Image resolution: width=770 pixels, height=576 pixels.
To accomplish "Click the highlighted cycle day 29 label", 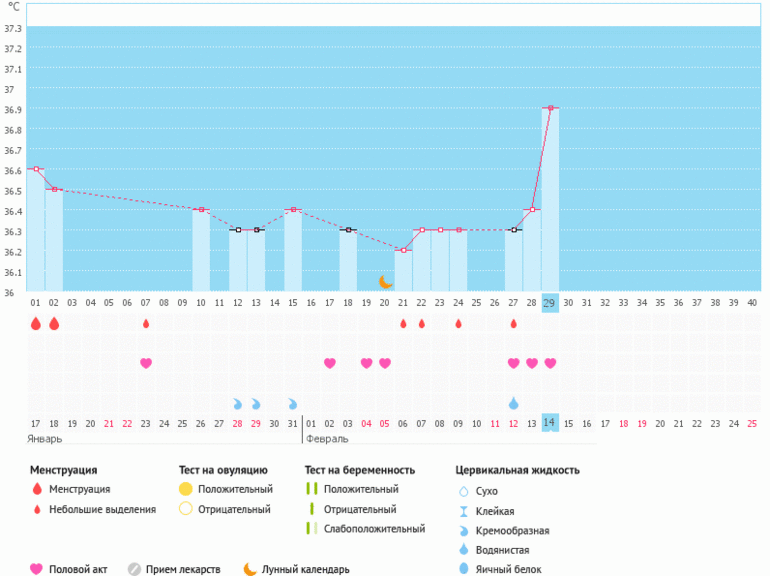I will [x=550, y=302].
